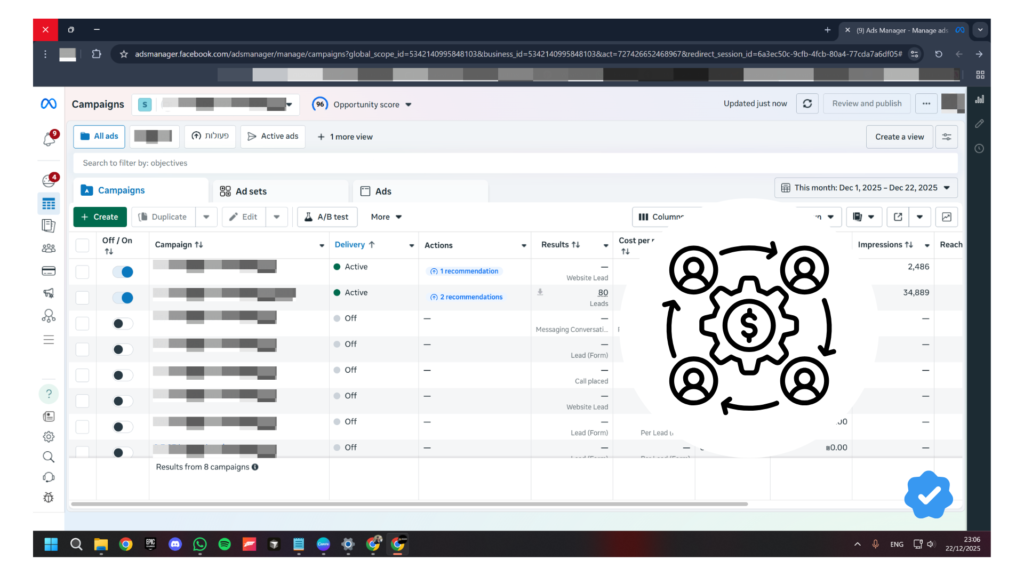Click the green Create button
Screen dimensions: 1024x576
tap(99, 217)
